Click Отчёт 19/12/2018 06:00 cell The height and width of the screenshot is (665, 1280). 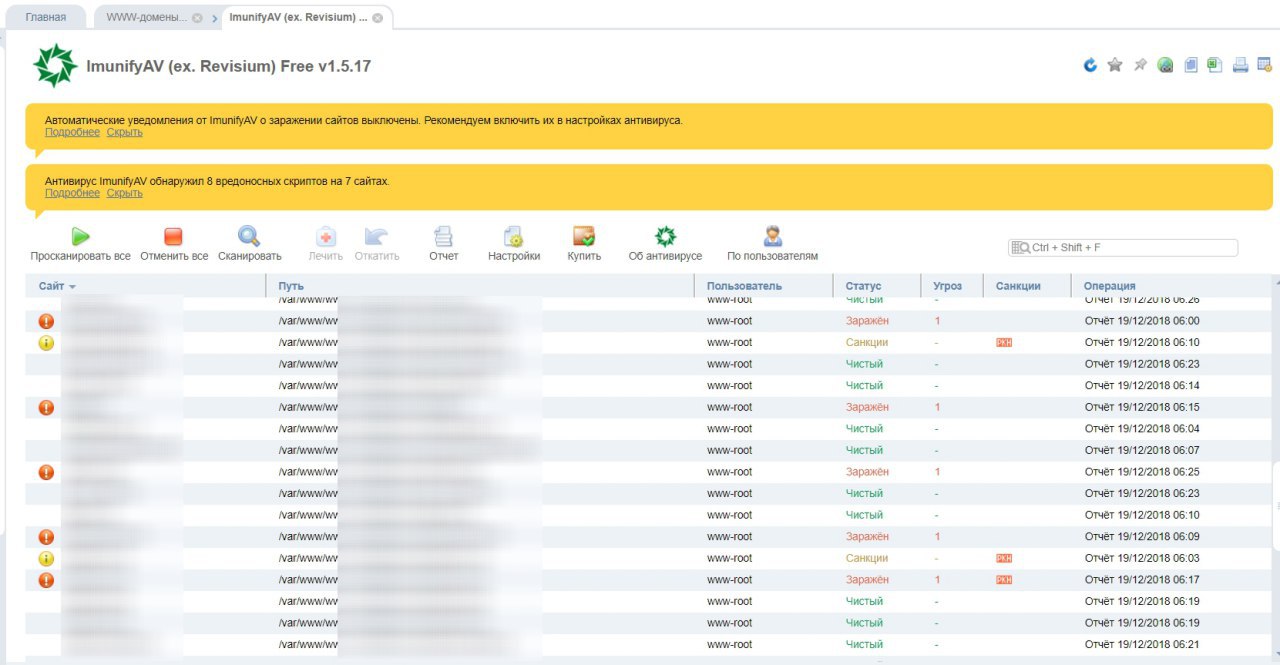point(1142,321)
